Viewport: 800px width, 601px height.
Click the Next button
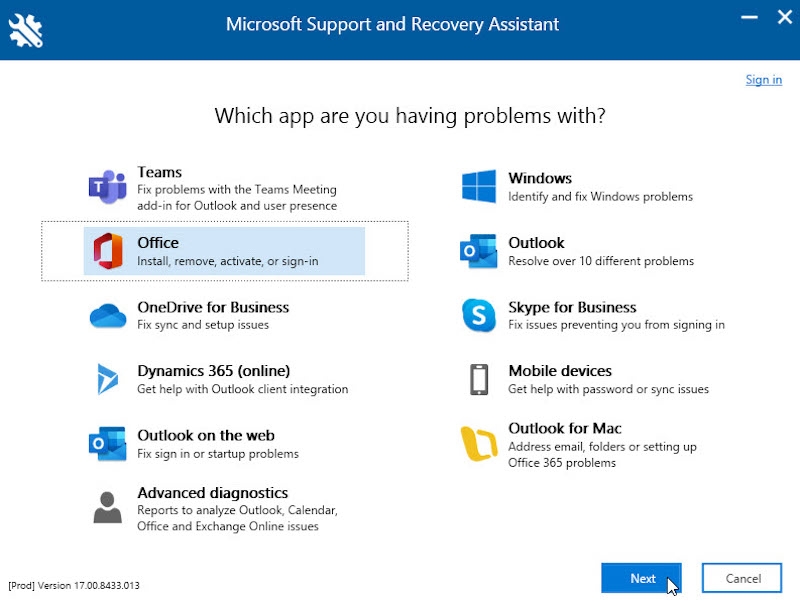641,578
